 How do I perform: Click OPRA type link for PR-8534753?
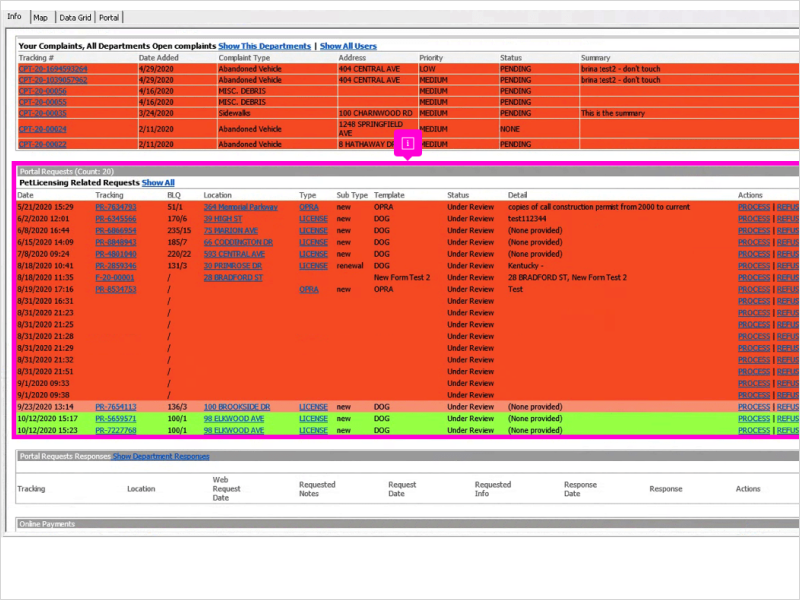pos(309,289)
